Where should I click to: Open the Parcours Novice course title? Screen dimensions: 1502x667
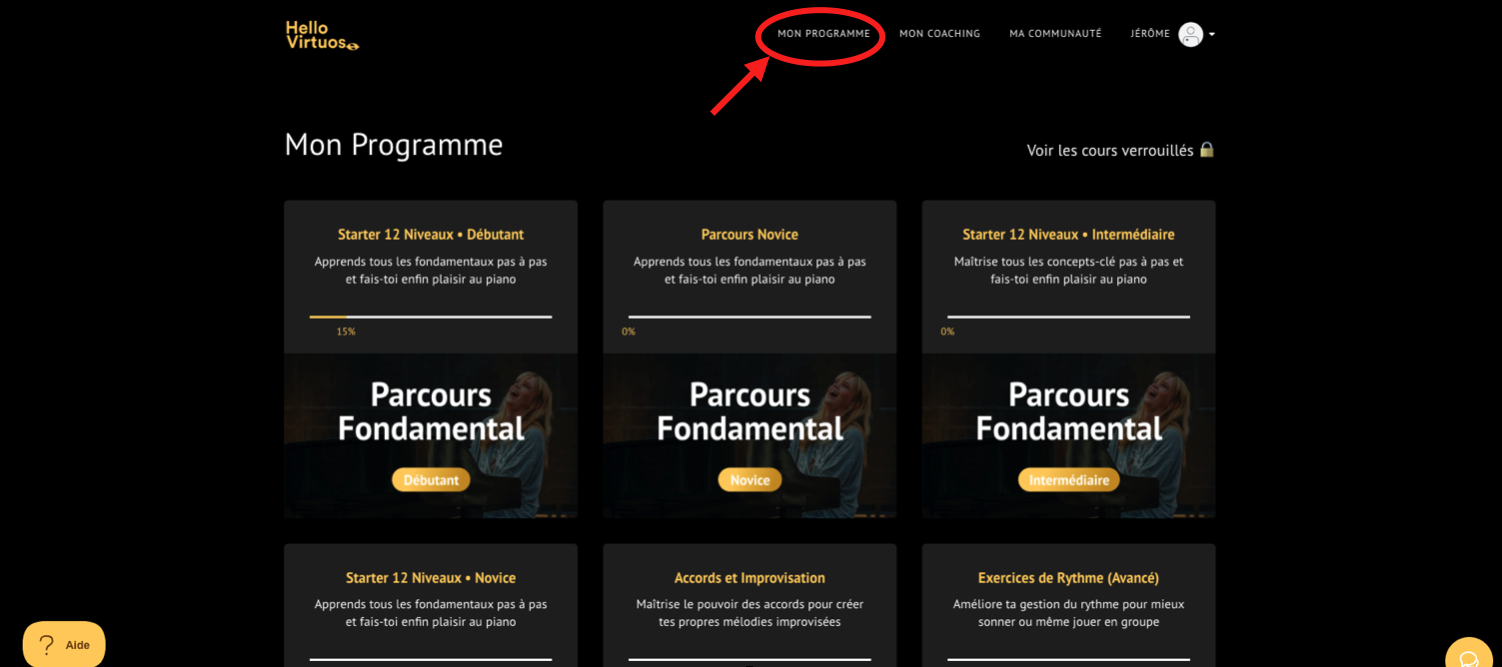click(750, 234)
